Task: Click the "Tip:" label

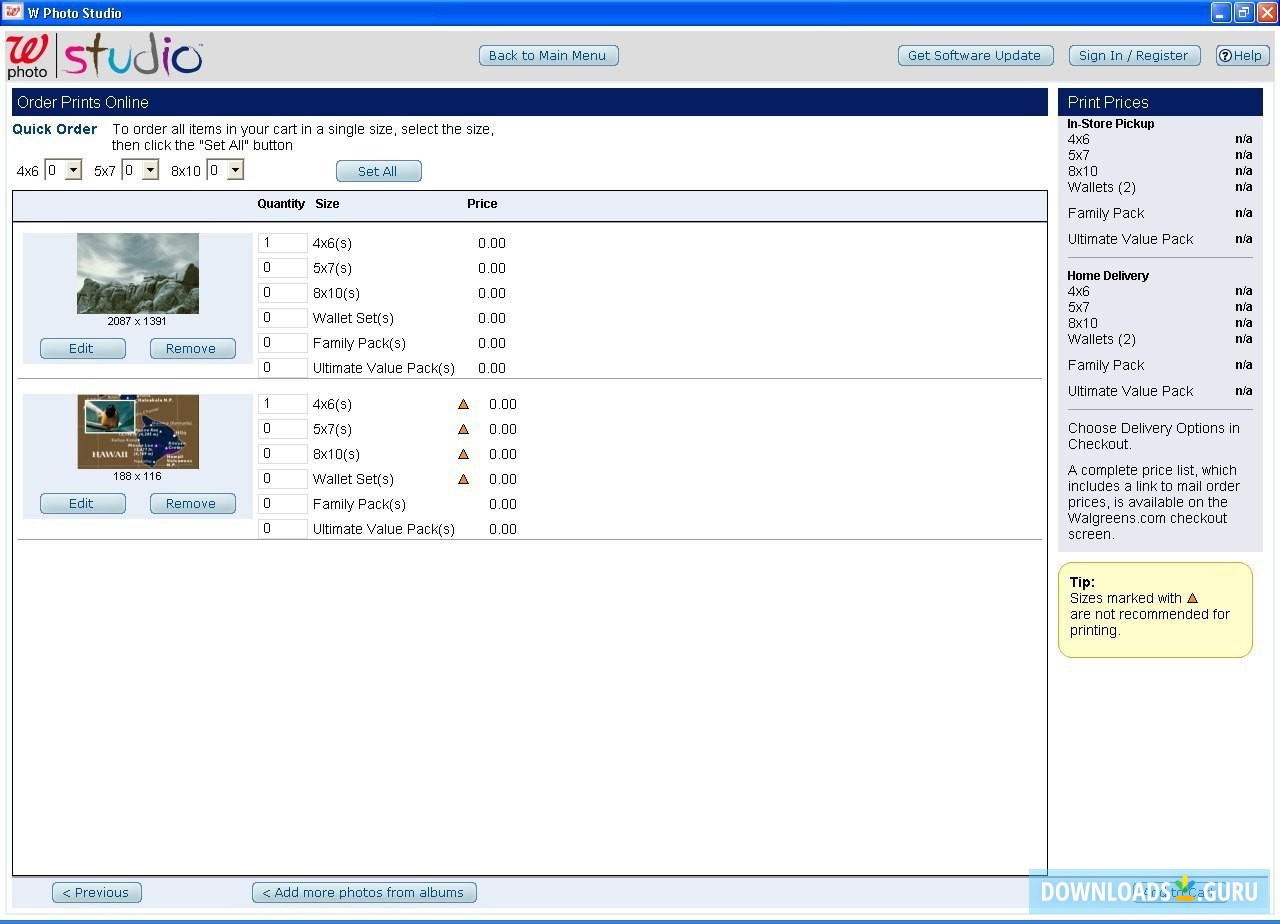Action: point(1082,582)
